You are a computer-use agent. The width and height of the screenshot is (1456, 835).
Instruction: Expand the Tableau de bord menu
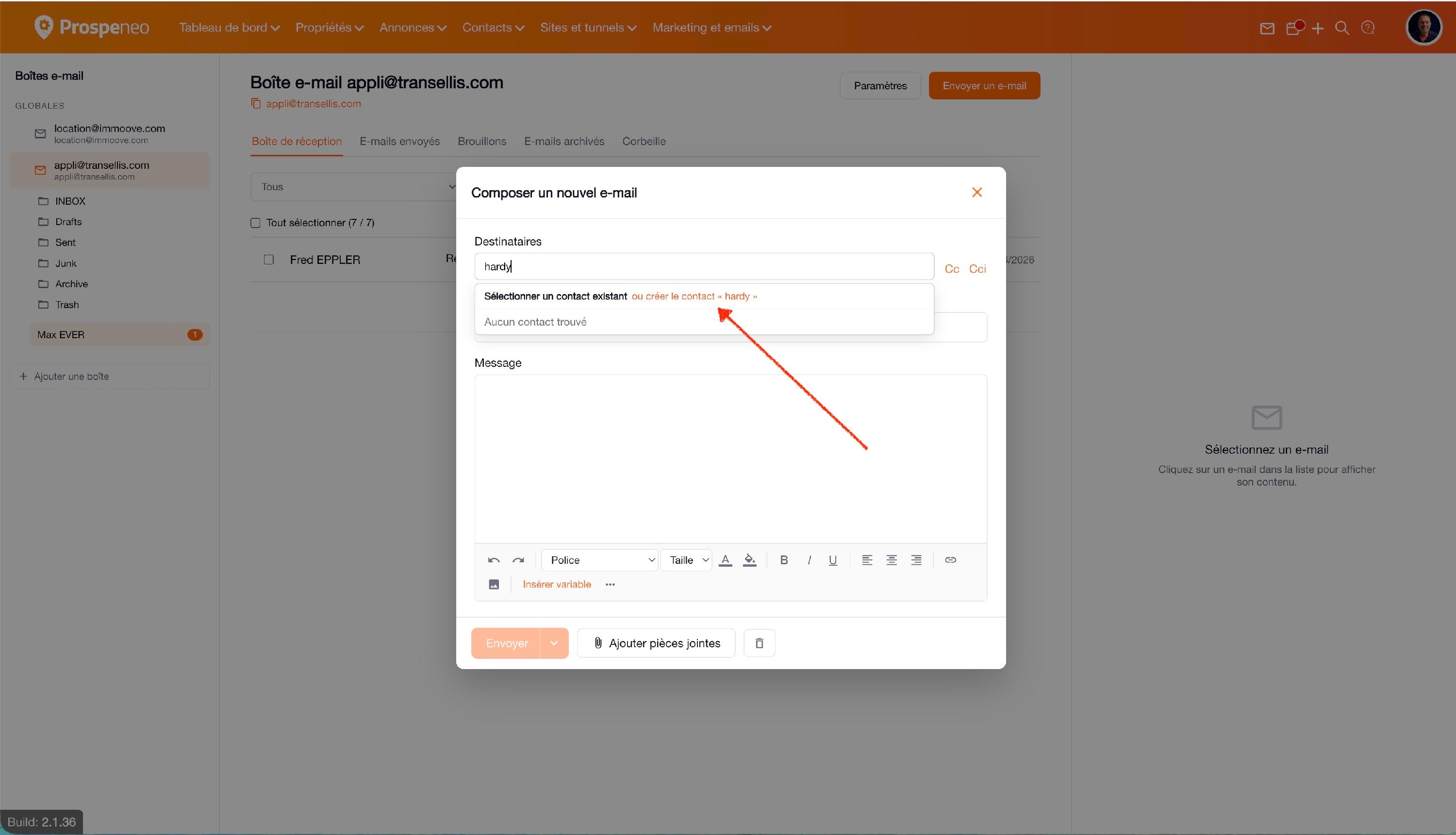[x=230, y=28]
